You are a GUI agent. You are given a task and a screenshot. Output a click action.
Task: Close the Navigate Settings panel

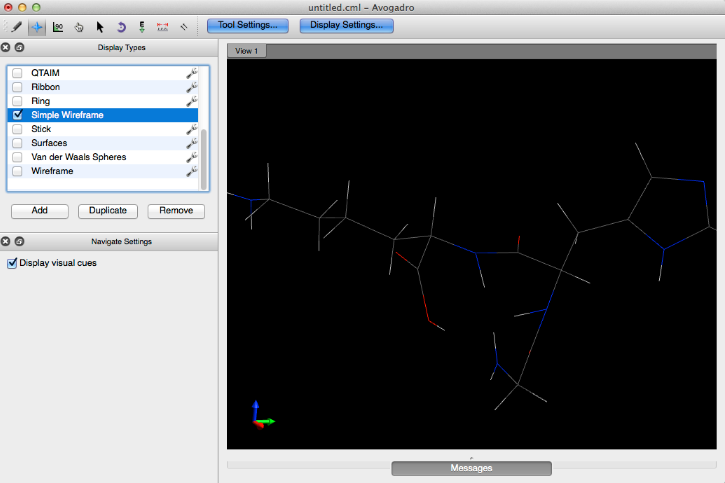pyautogui.click(x=6, y=242)
